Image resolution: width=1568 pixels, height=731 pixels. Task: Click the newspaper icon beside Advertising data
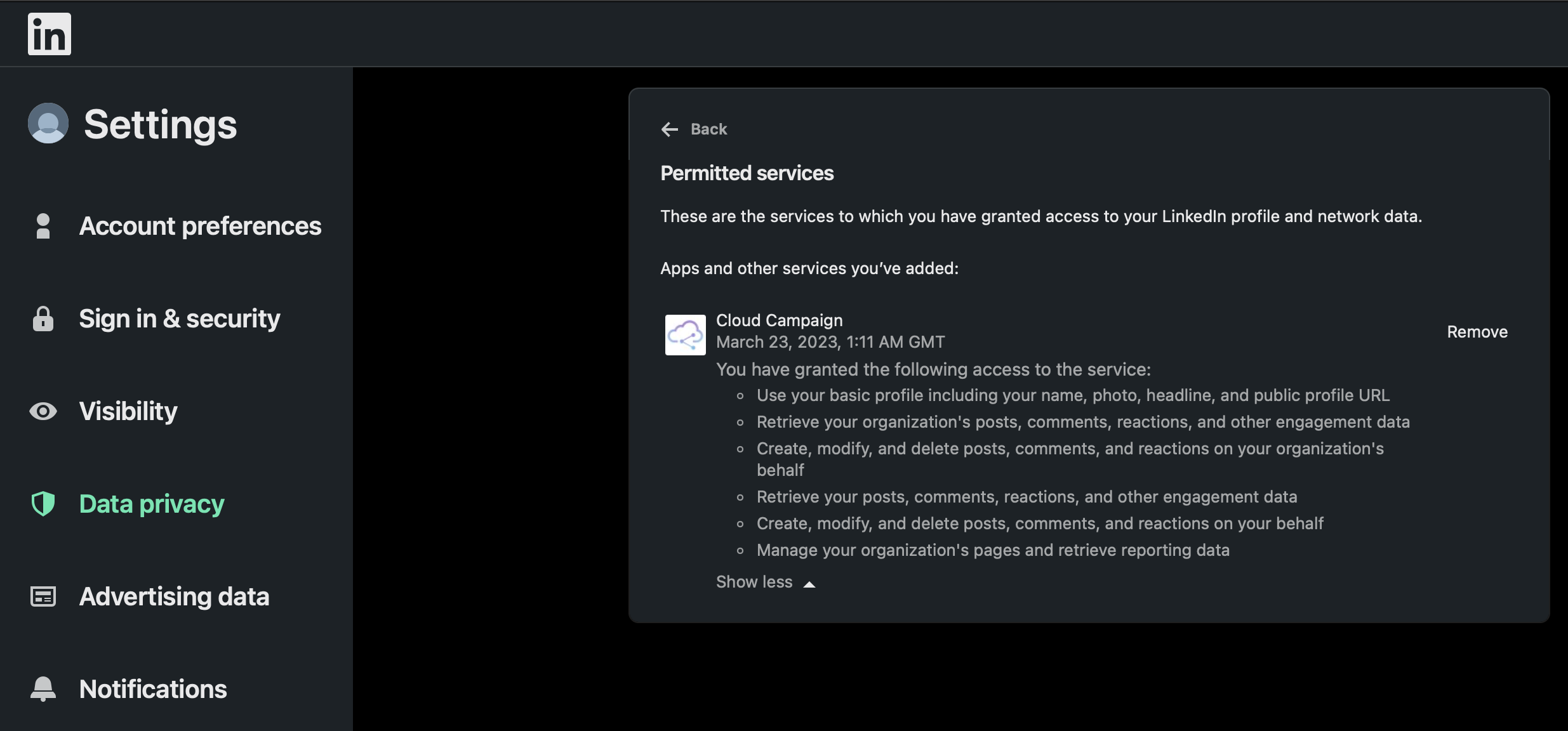(43, 596)
